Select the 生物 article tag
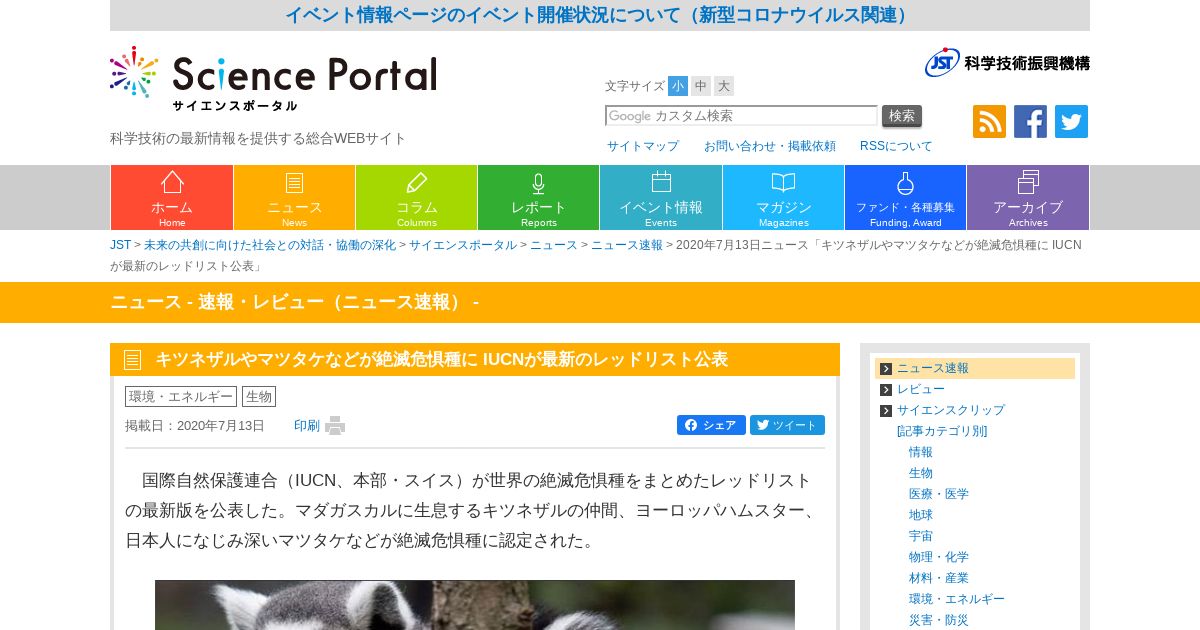 pyautogui.click(x=259, y=396)
